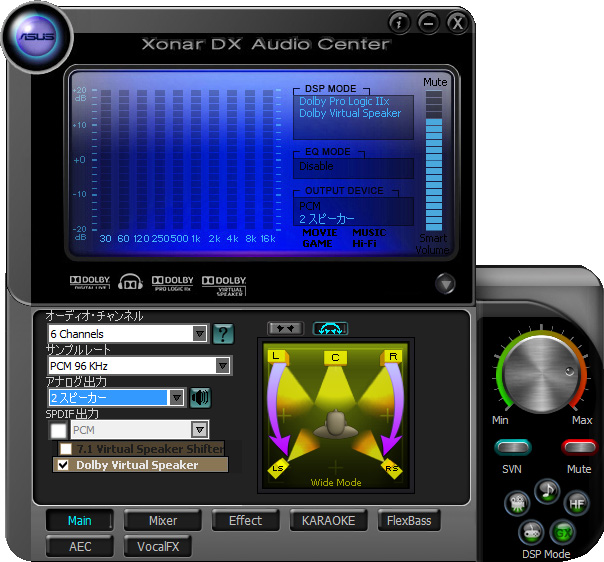Activate the gamepad game DSP mode icon
The width and height of the screenshot is (604, 562).
pos(532,533)
